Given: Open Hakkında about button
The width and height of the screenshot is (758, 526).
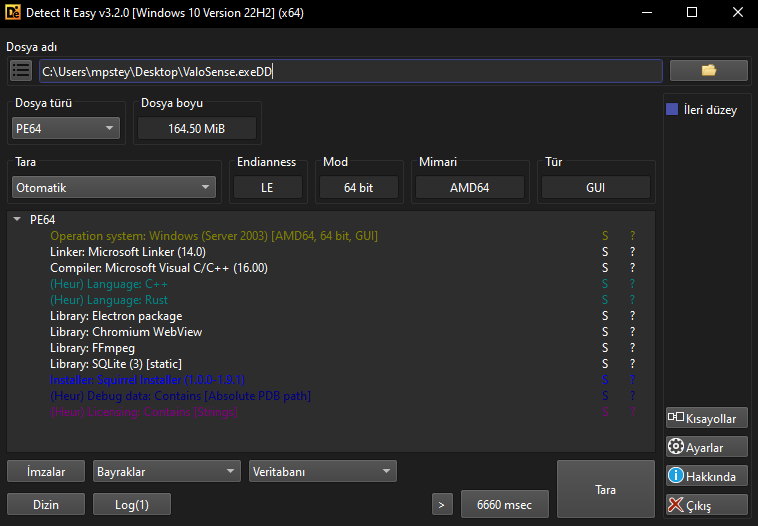Looking at the screenshot, I should click(707, 476).
